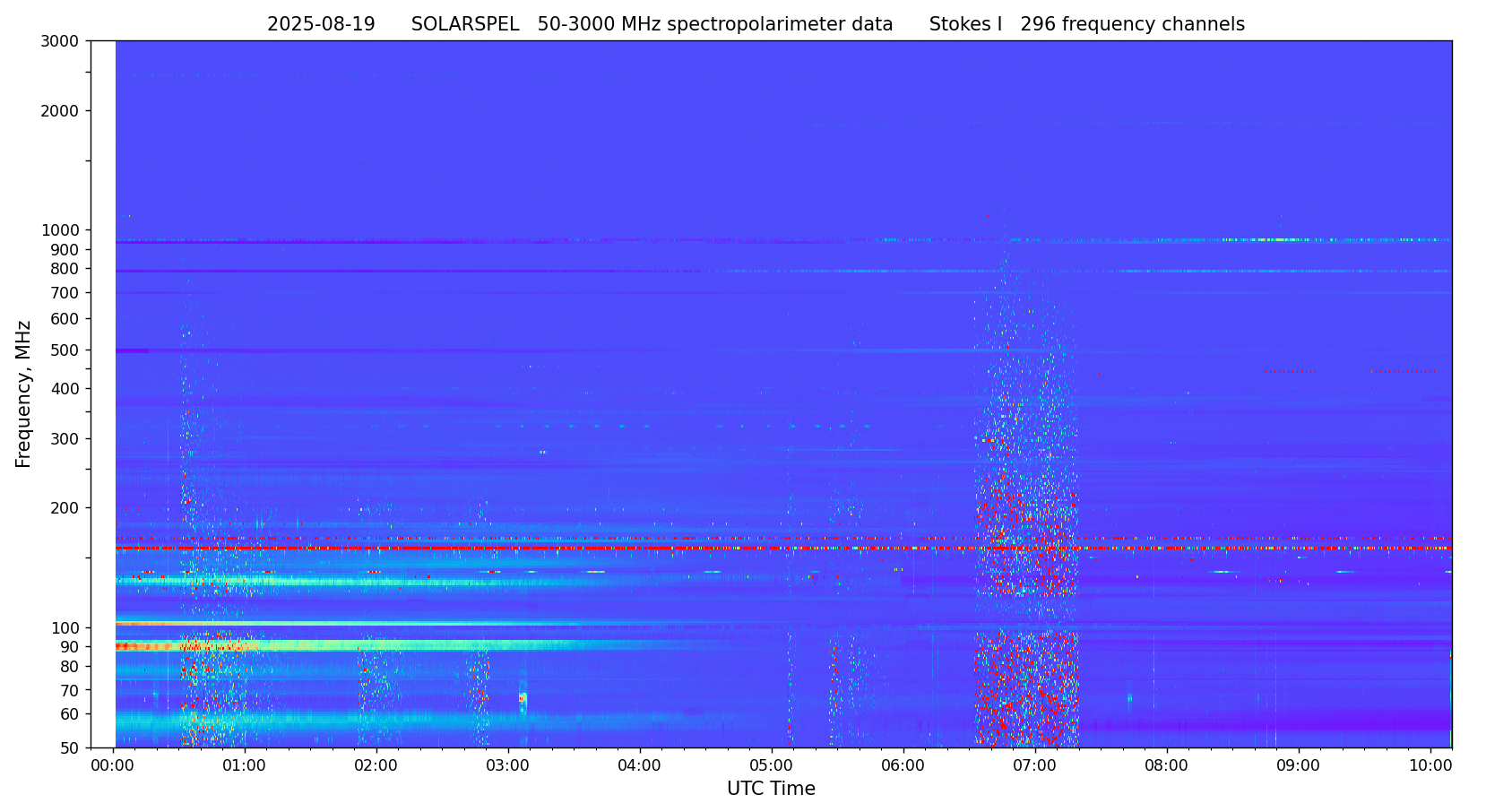
Task: Click the 200 MHz frequency tick label
Action: pos(64,508)
